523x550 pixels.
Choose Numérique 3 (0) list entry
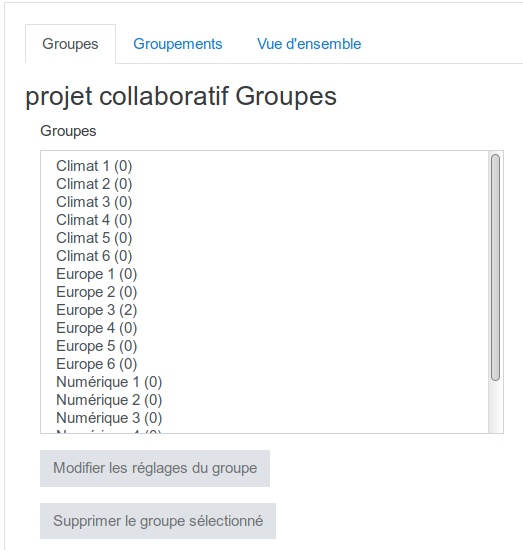pos(264,418)
